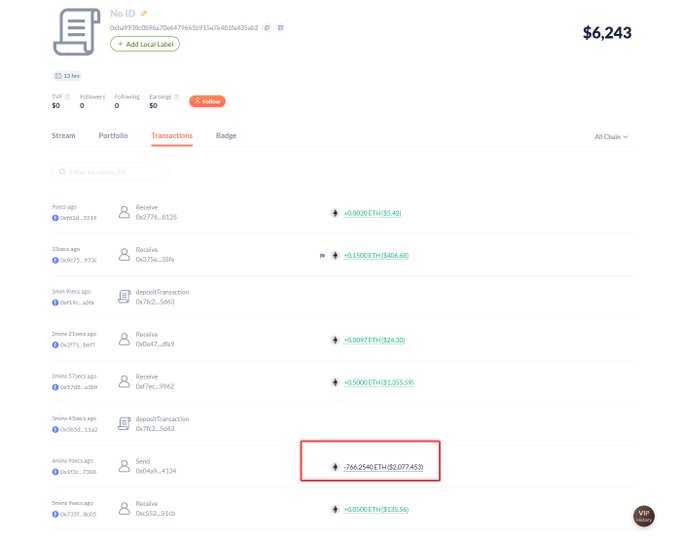Switch to the Stream tab
This screenshot has height=540, width=680.
pos(63,135)
